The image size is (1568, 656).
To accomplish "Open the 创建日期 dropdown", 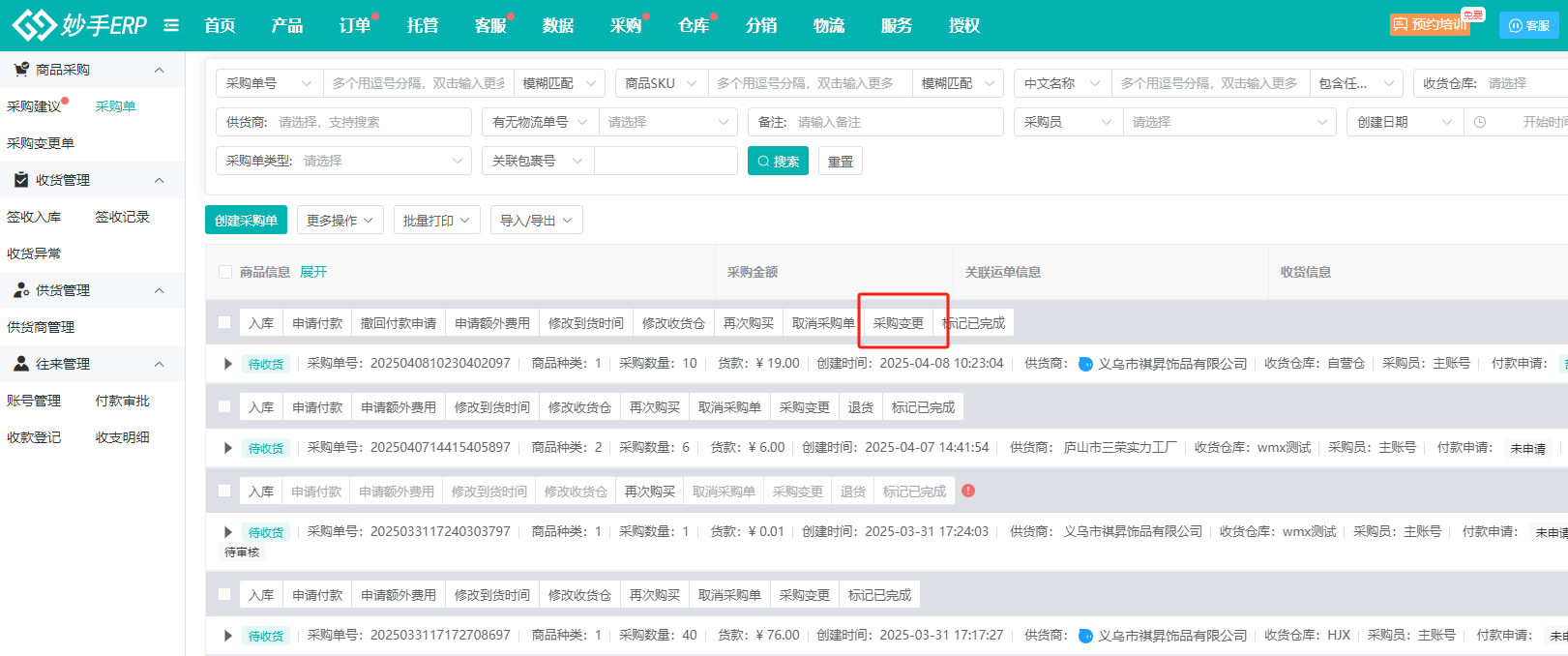I will [1405, 122].
